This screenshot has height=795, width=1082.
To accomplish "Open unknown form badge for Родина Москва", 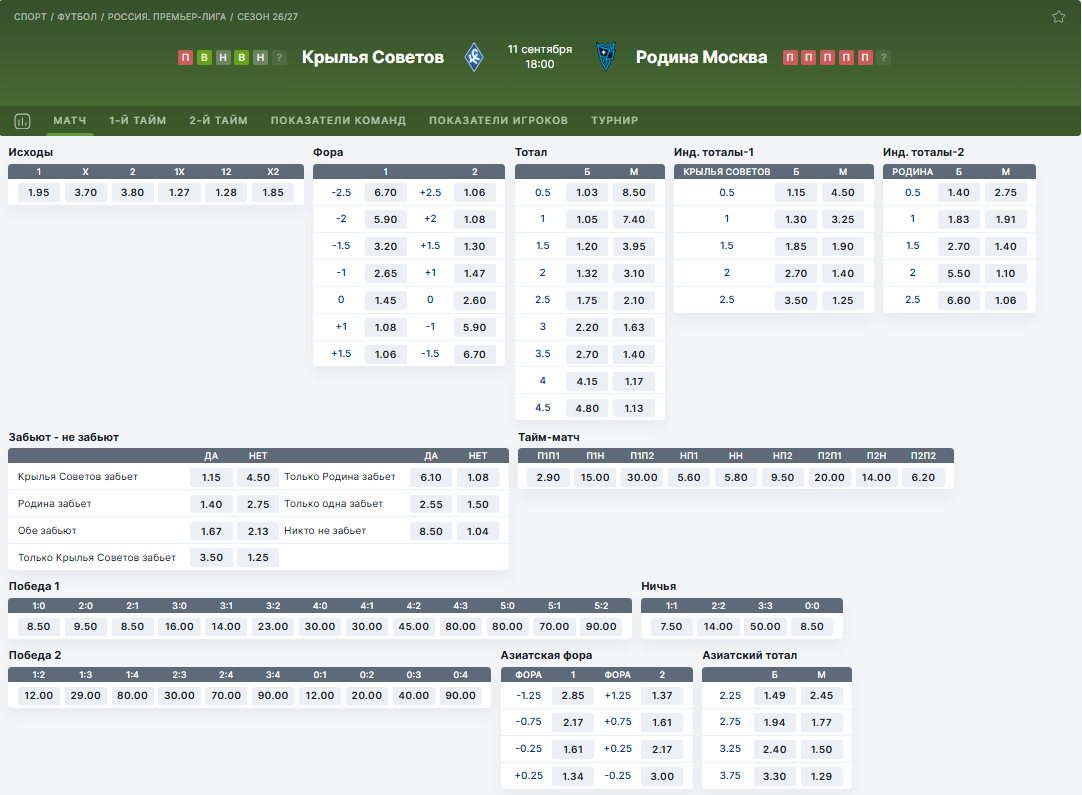I will coord(883,57).
